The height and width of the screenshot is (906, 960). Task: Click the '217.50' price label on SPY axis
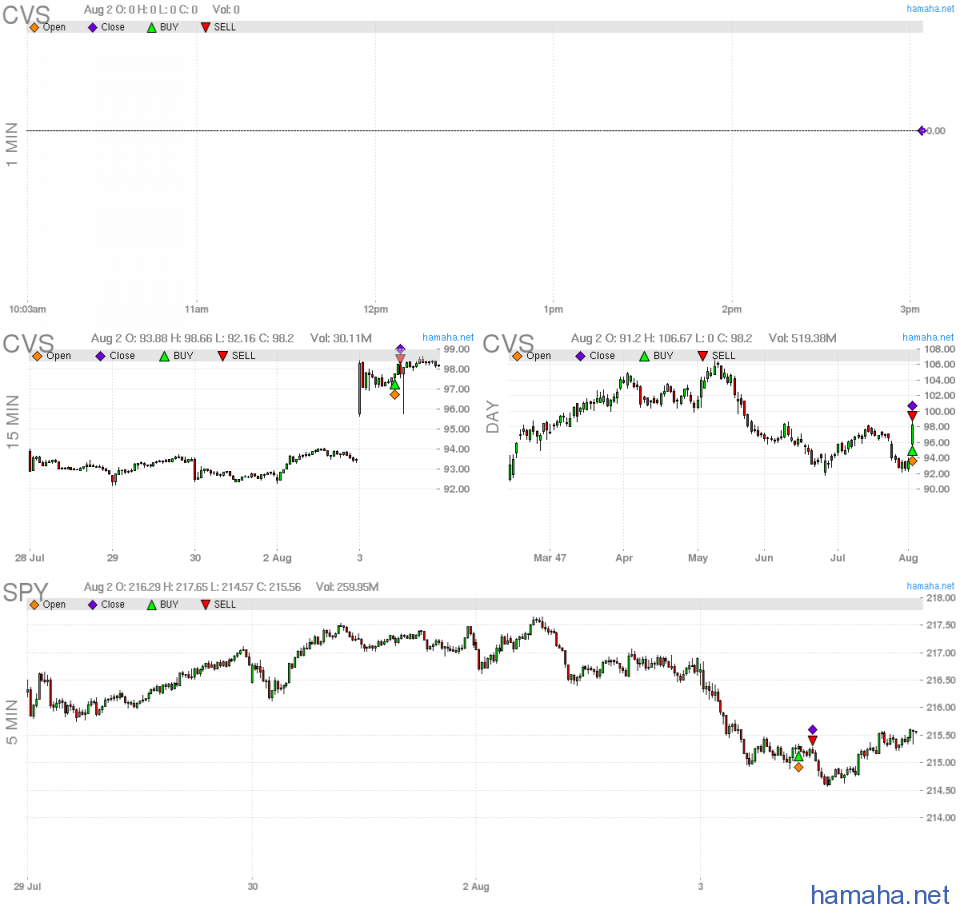(941, 625)
